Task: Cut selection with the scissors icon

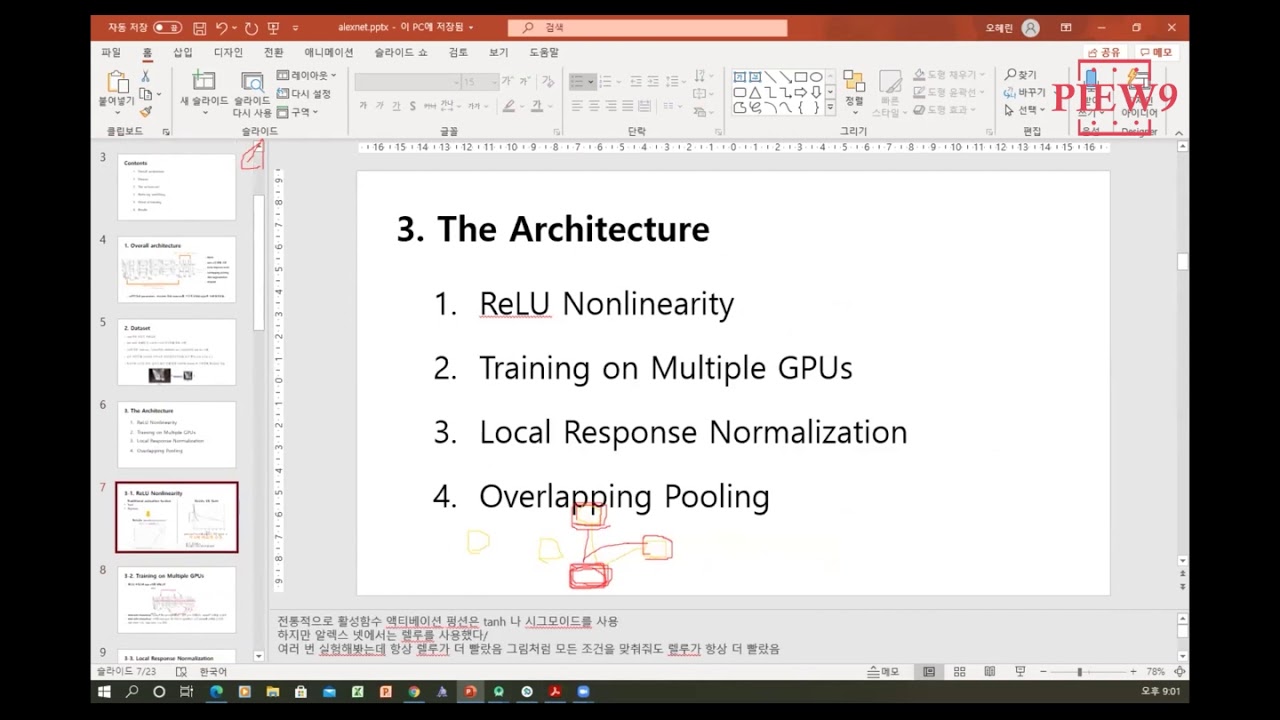Action: 145,76
